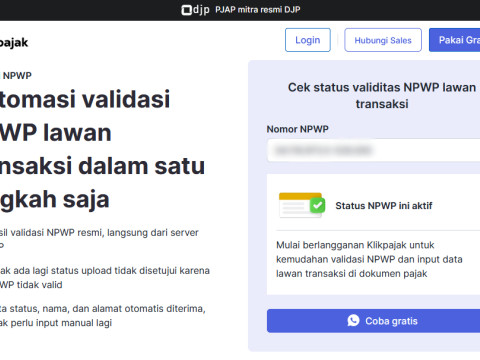Click the DJP logo in top banner

195,10
